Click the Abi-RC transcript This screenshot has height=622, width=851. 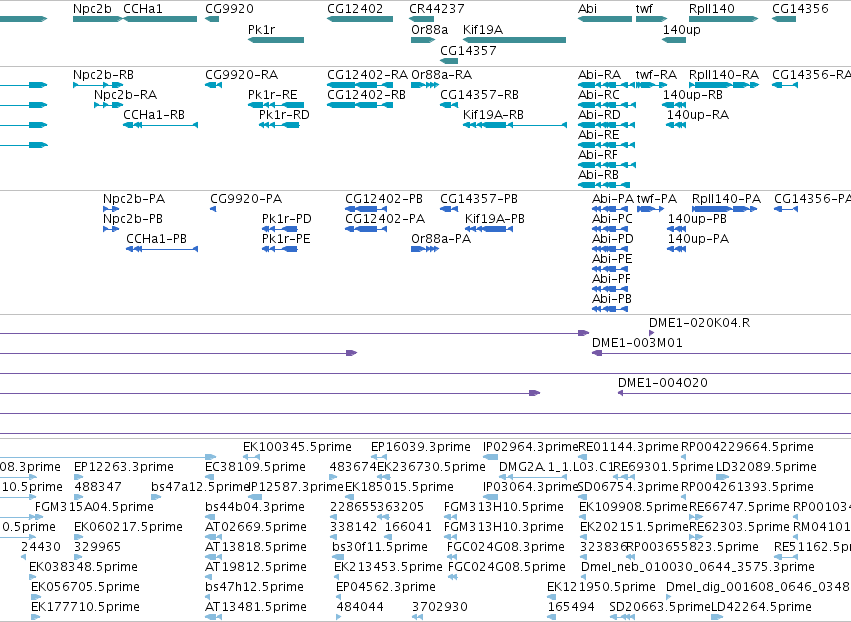[x=607, y=105]
